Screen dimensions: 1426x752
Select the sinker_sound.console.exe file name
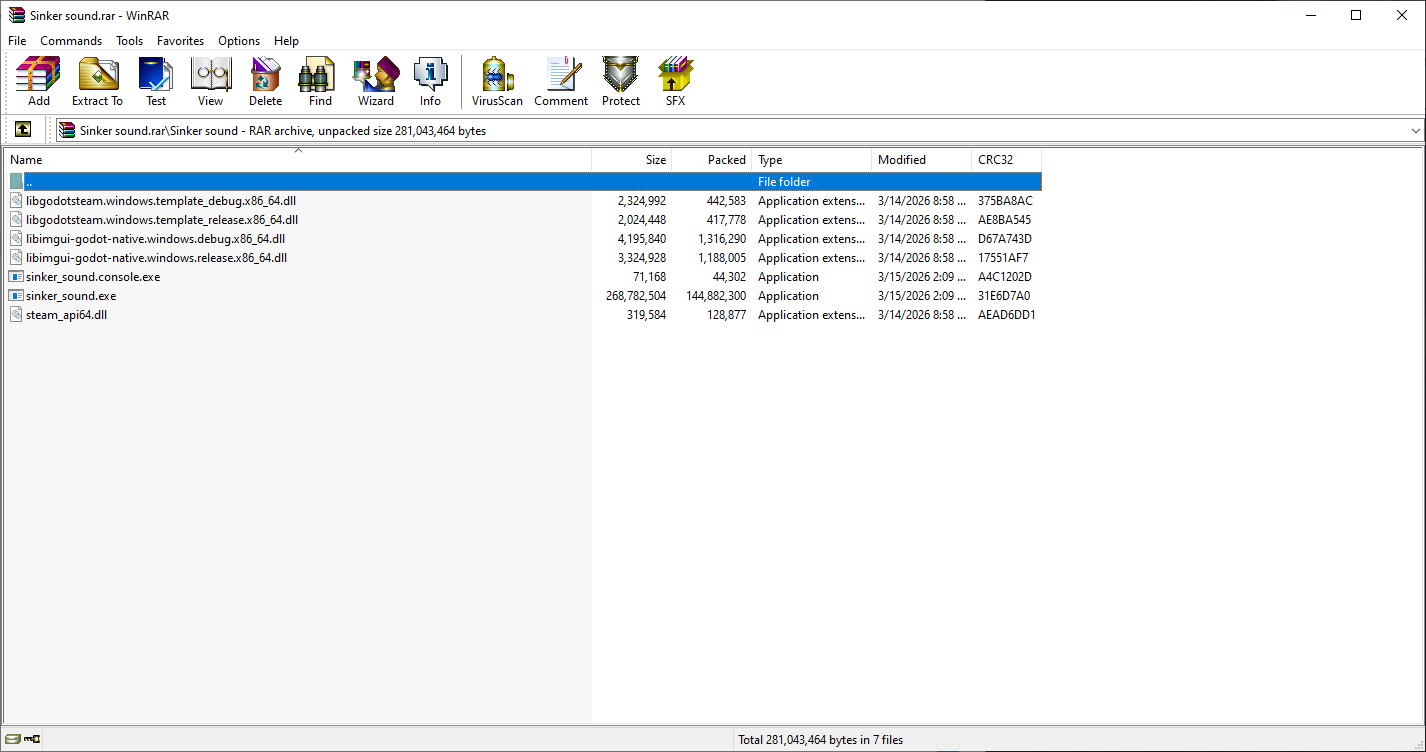[x=93, y=277]
